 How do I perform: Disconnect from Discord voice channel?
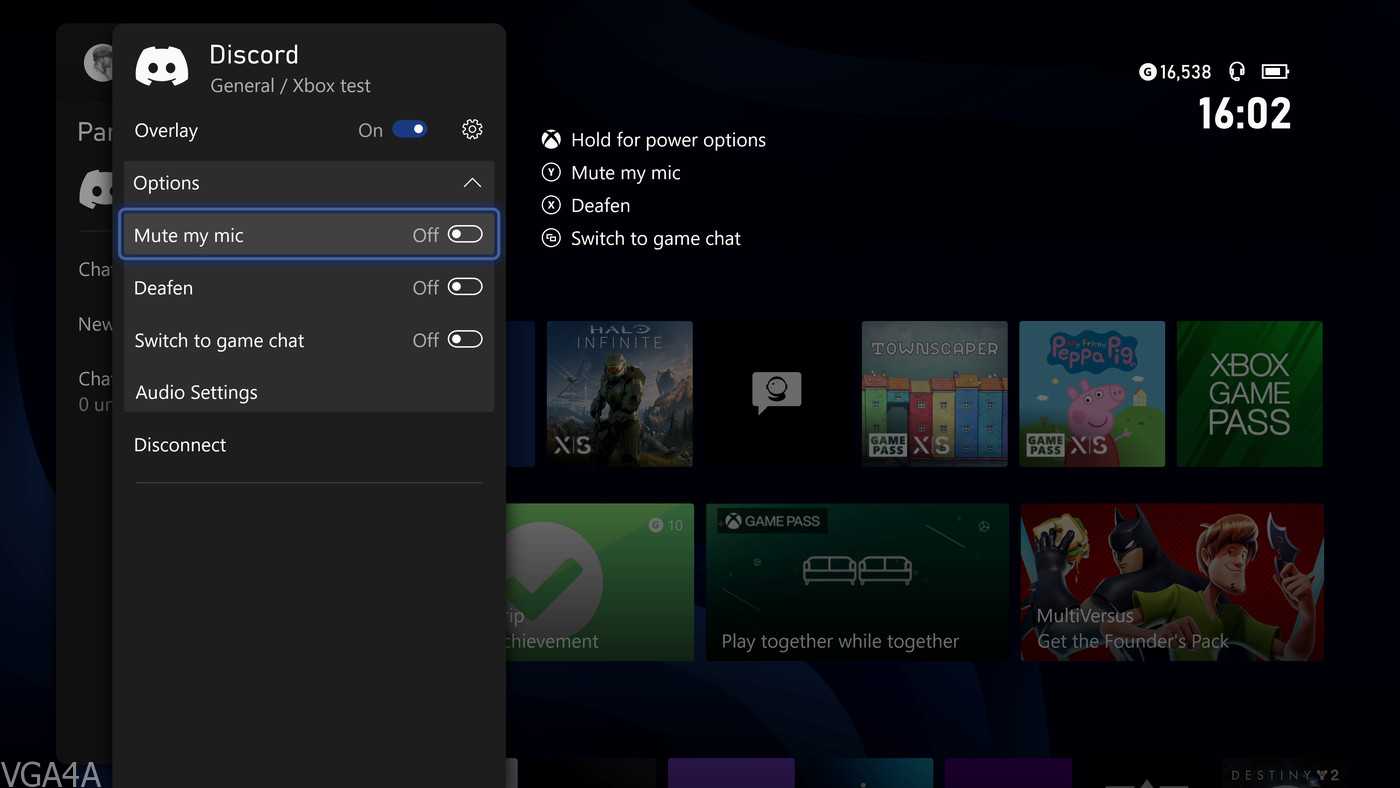309,445
